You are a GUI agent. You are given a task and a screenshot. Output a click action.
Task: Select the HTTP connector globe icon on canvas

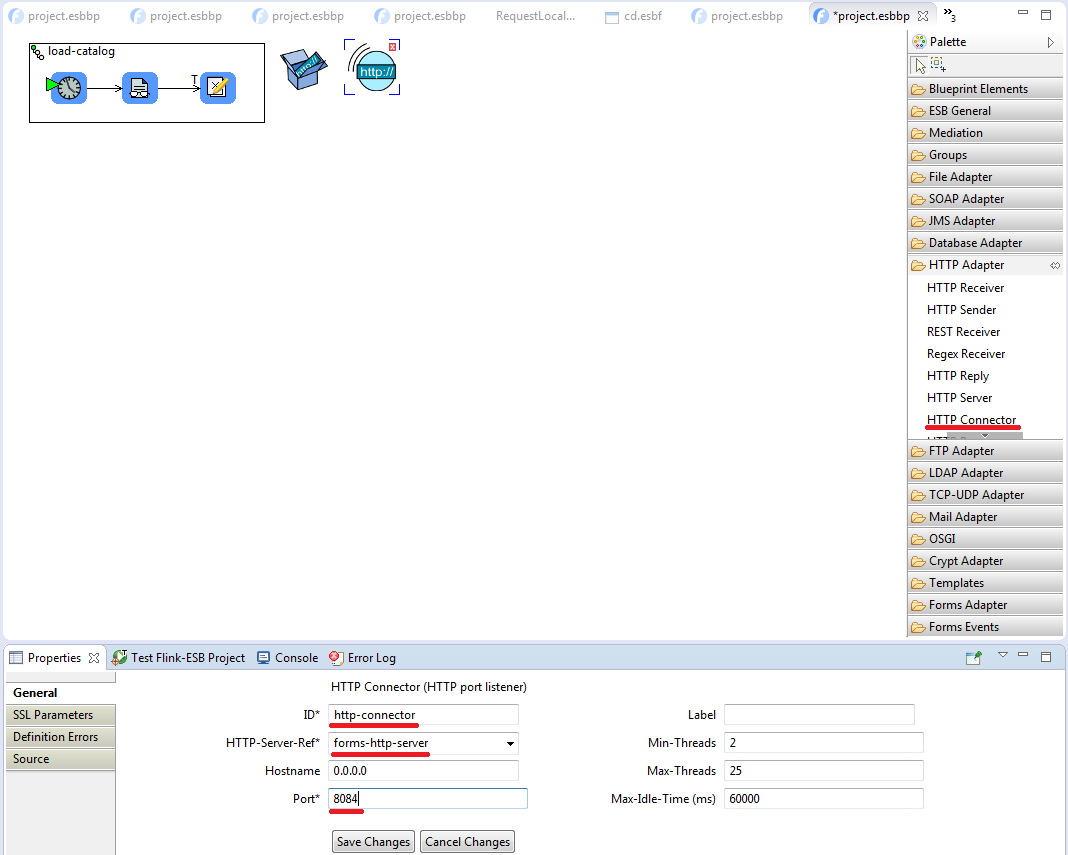[x=373, y=69]
